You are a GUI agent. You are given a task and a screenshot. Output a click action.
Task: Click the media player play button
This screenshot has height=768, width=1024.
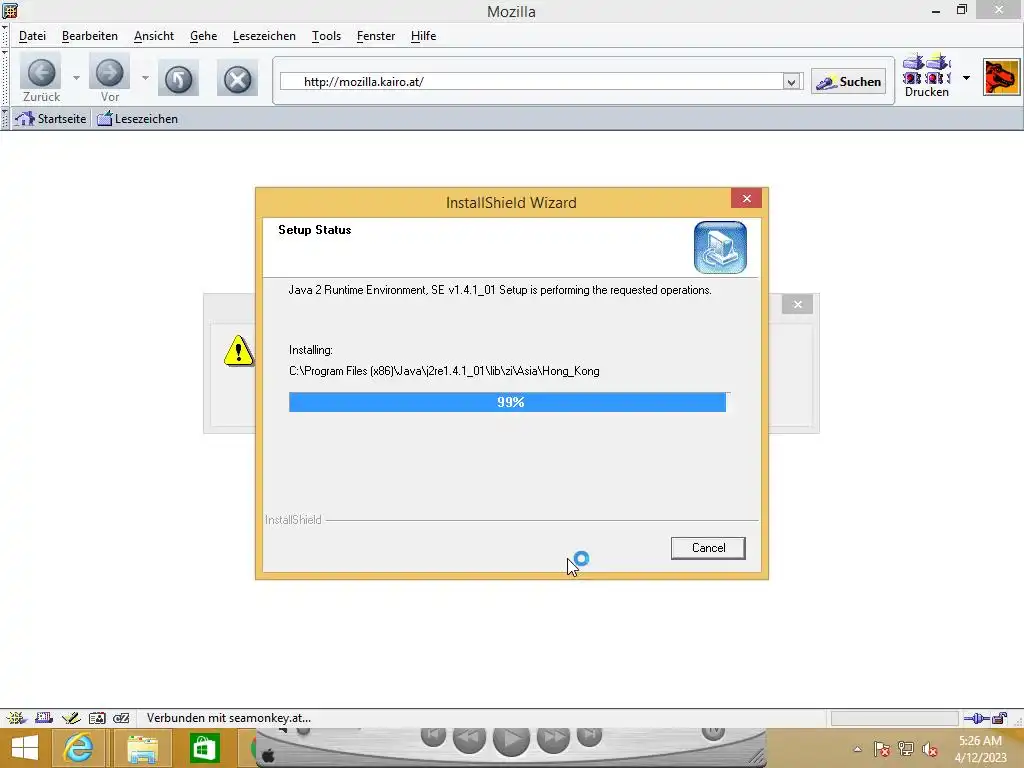tap(511, 740)
